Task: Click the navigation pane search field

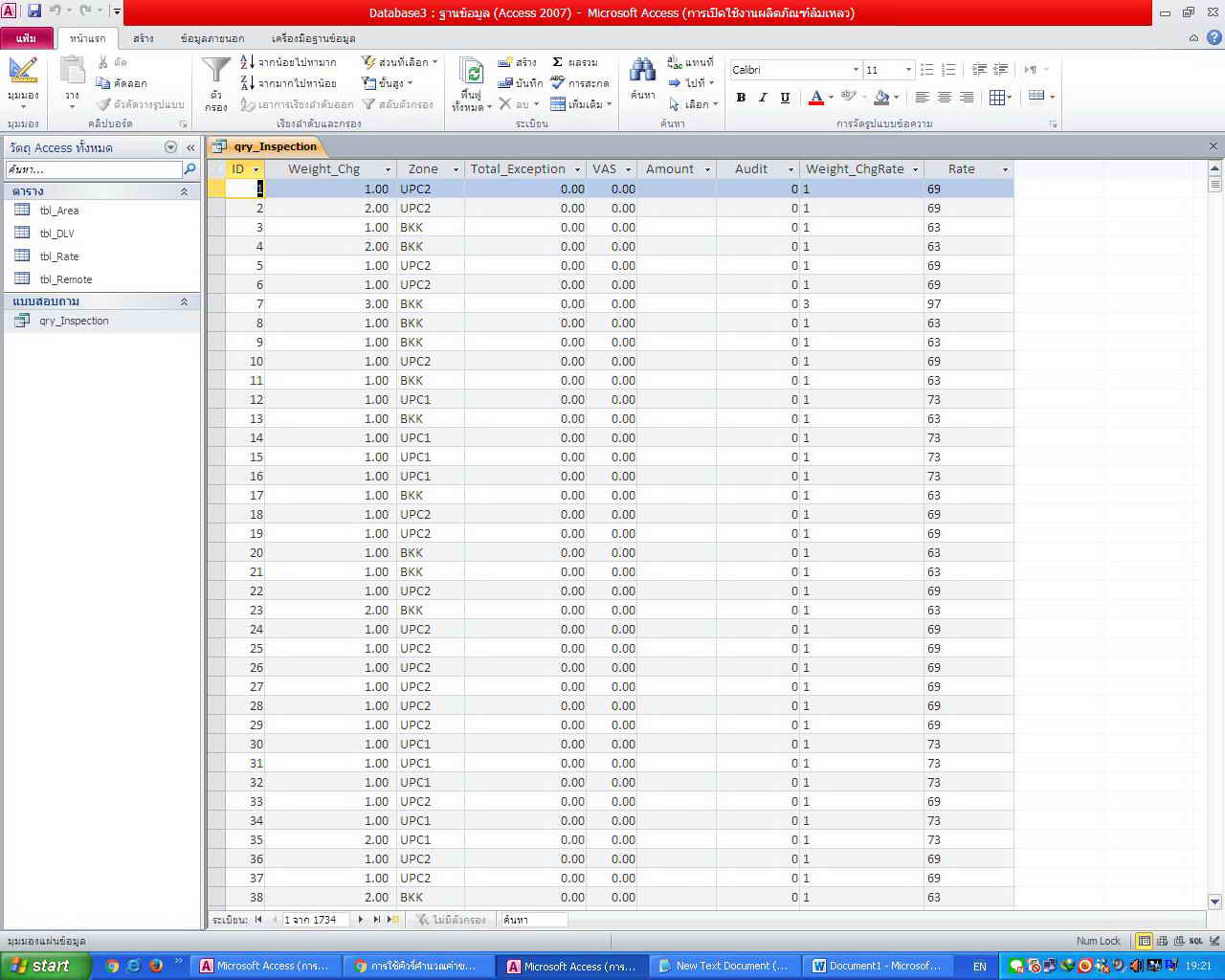Action: pyautogui.click(x=94, y=169)
